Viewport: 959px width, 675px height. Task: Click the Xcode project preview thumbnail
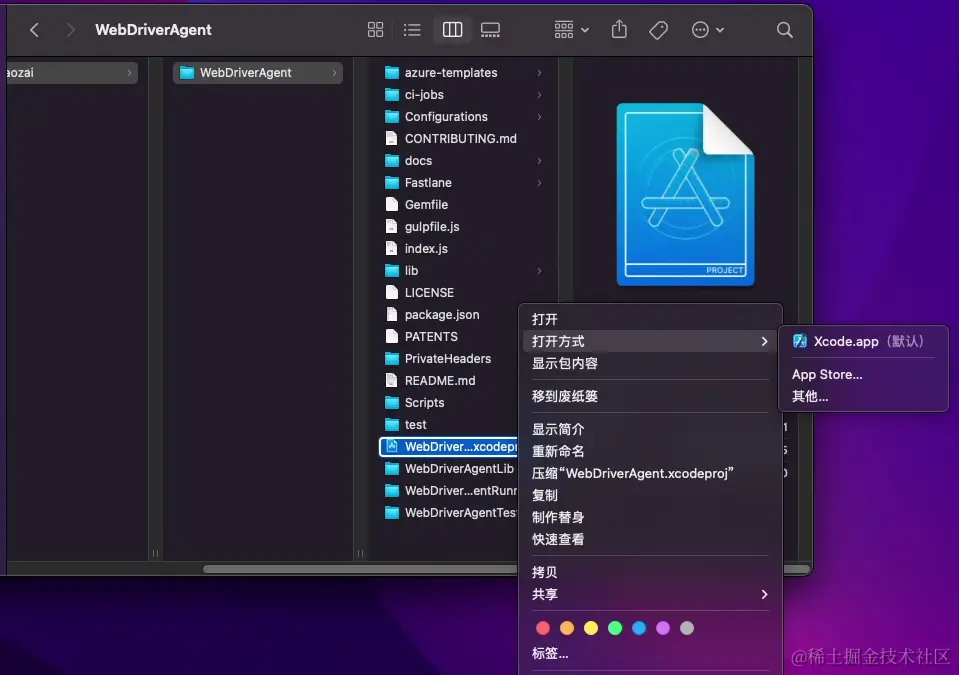click(x=685, y=194)
